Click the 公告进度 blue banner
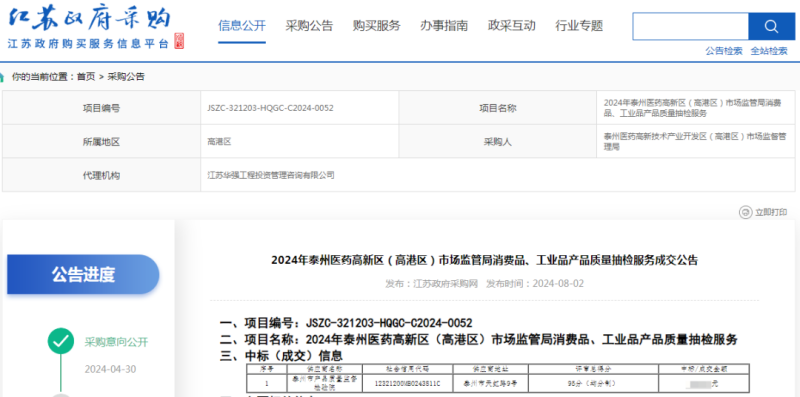This screenshot has width=800, height=397. 83,275
